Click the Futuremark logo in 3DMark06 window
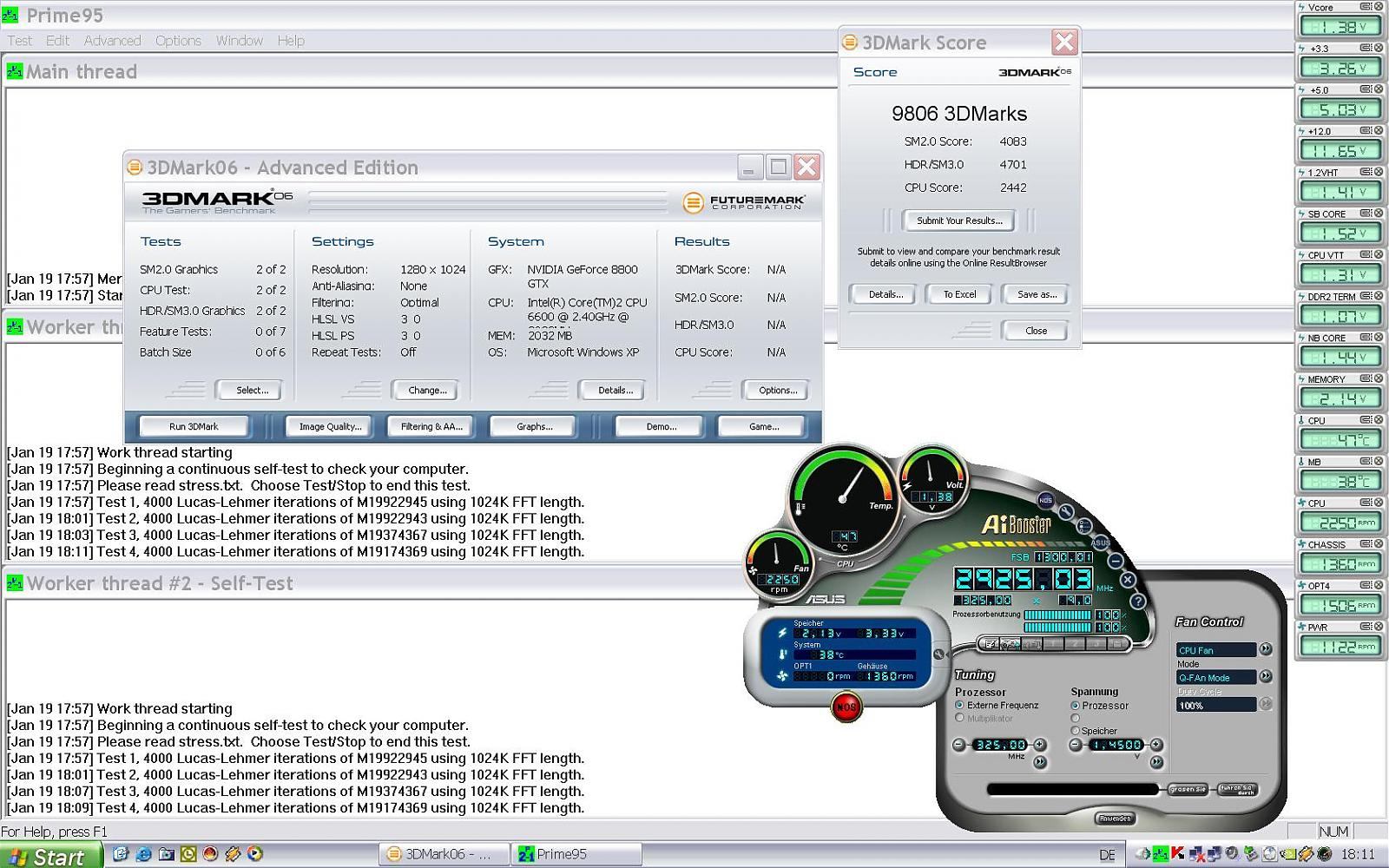1389x868 pixels. tap(744, 202)
